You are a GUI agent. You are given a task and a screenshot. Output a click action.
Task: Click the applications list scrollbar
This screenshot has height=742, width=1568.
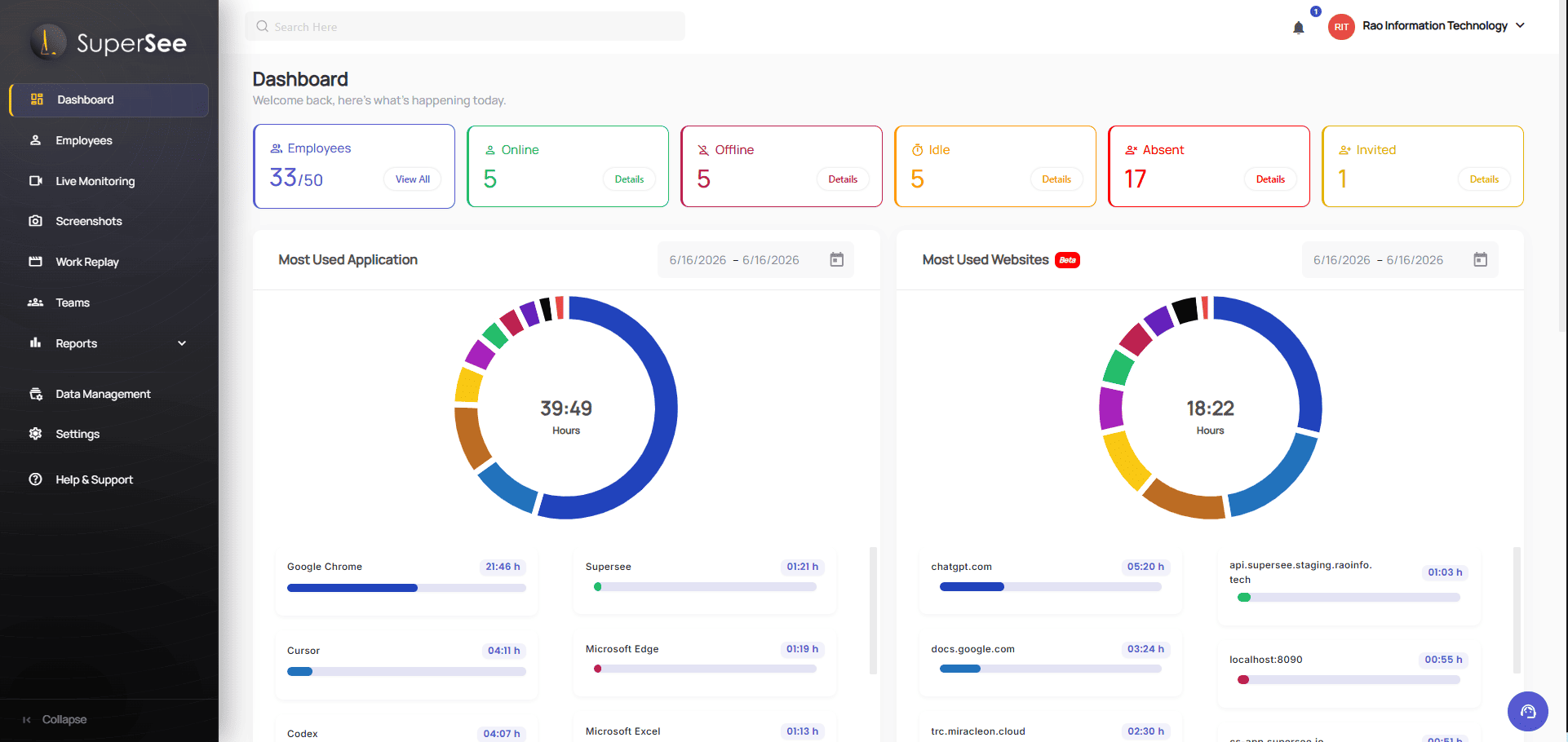click(873, 611)
